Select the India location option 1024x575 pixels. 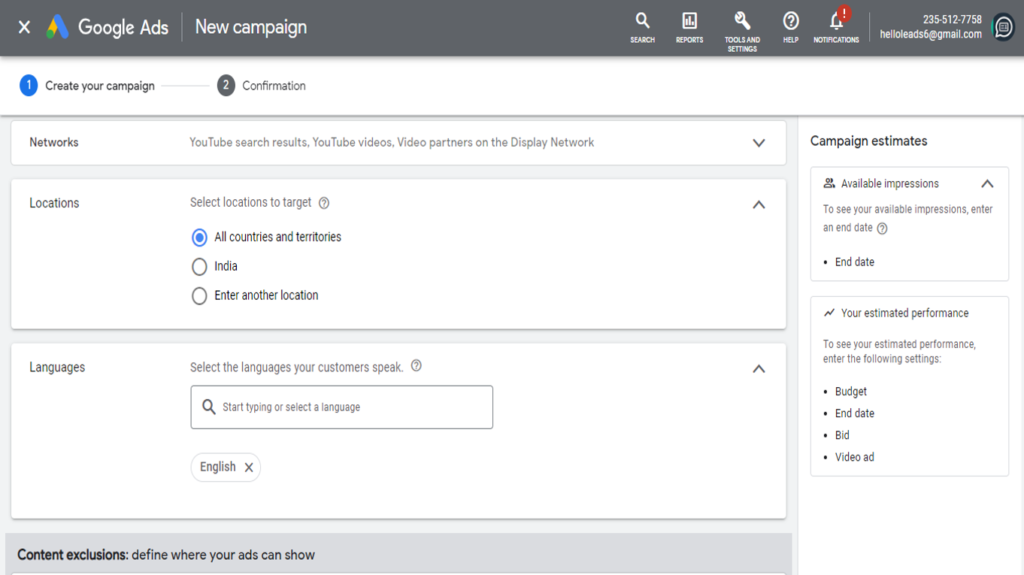(199, 267)
